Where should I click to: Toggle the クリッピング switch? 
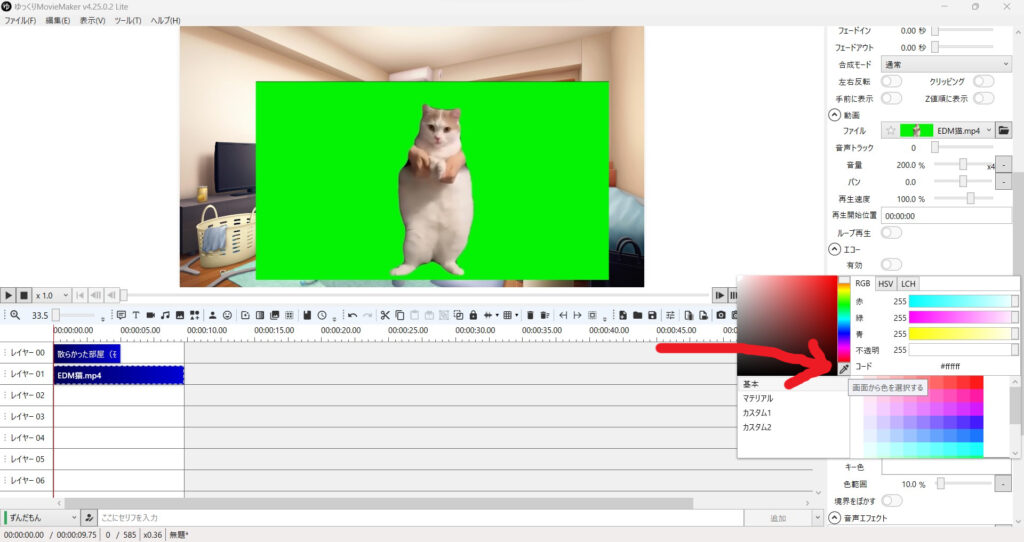[x=984, y=81]
